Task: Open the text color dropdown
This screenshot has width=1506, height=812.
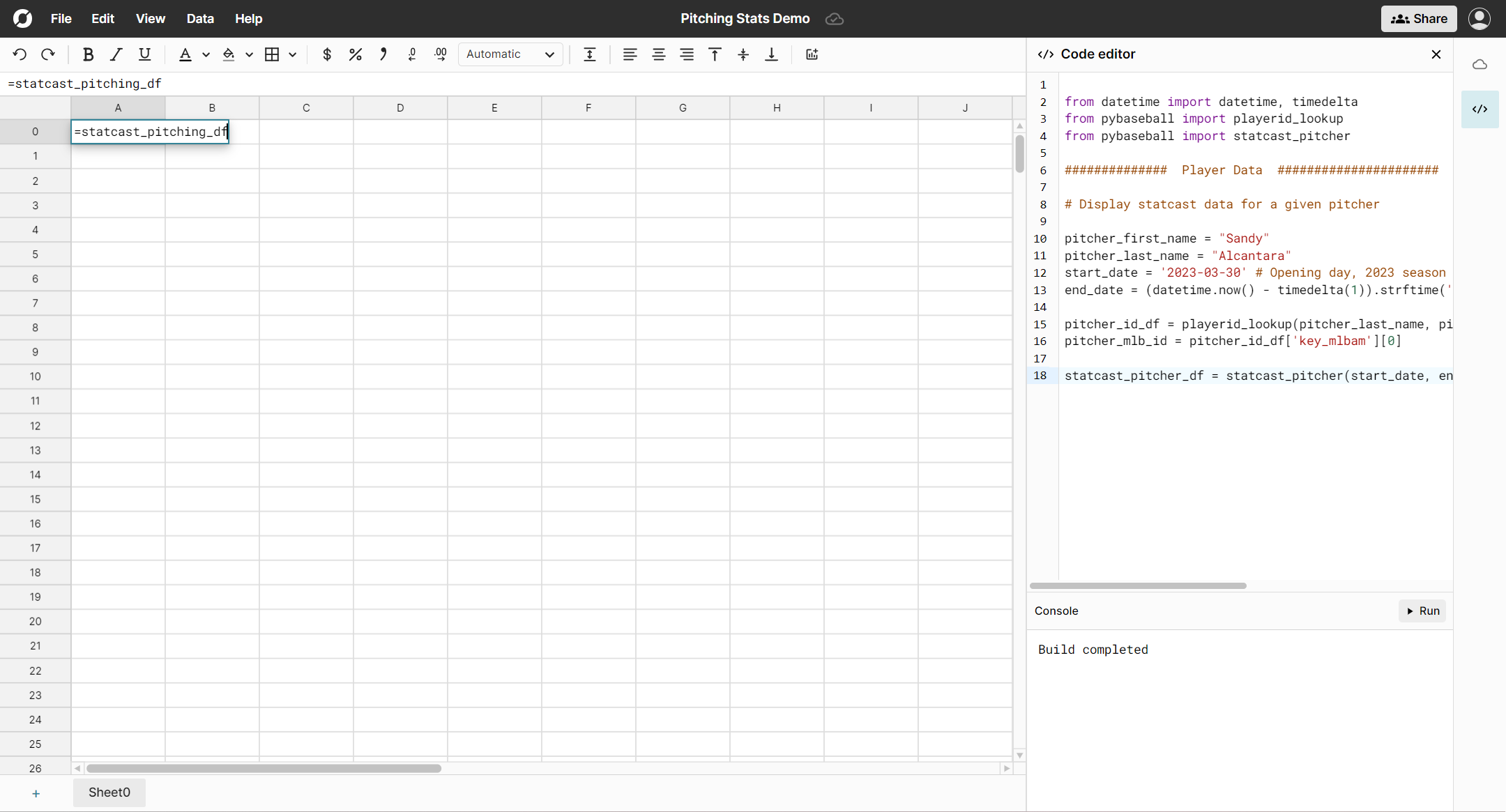Action: click(205, 54)
